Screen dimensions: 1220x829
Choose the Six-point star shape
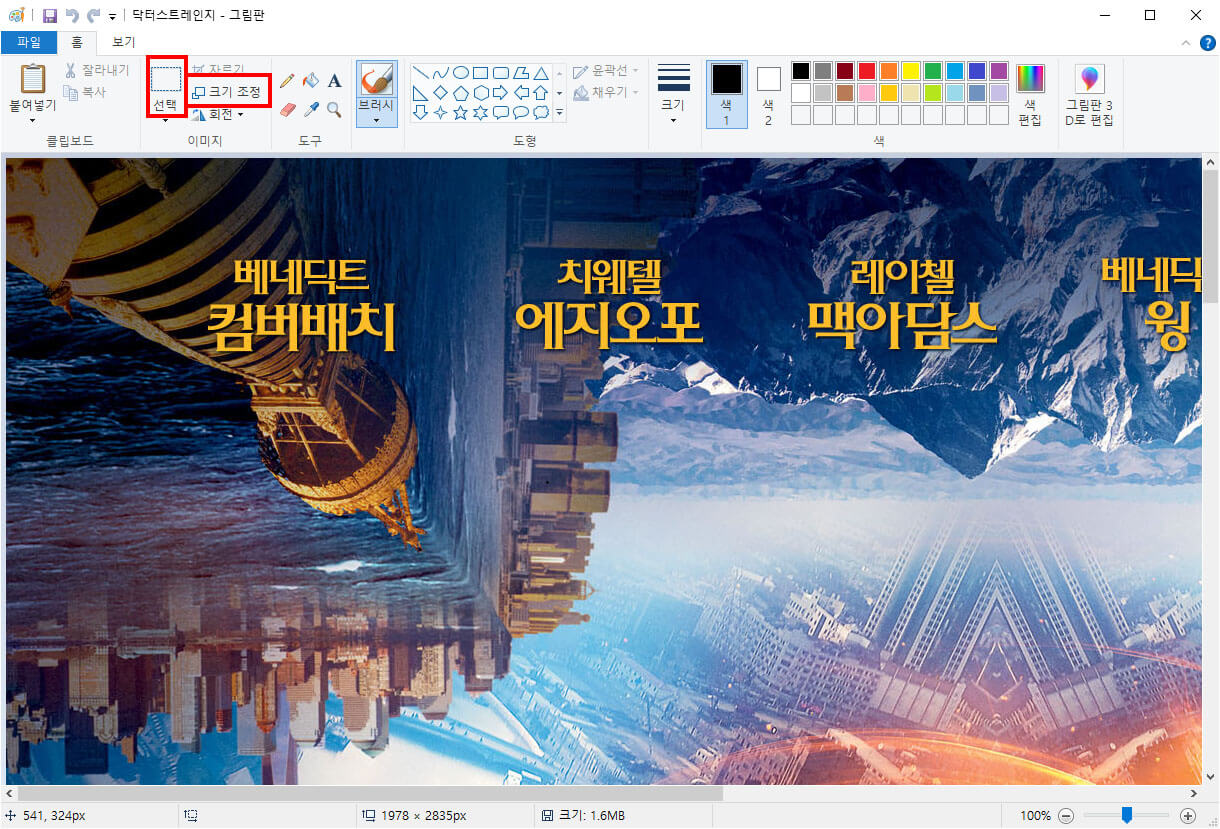pos(481,113)
